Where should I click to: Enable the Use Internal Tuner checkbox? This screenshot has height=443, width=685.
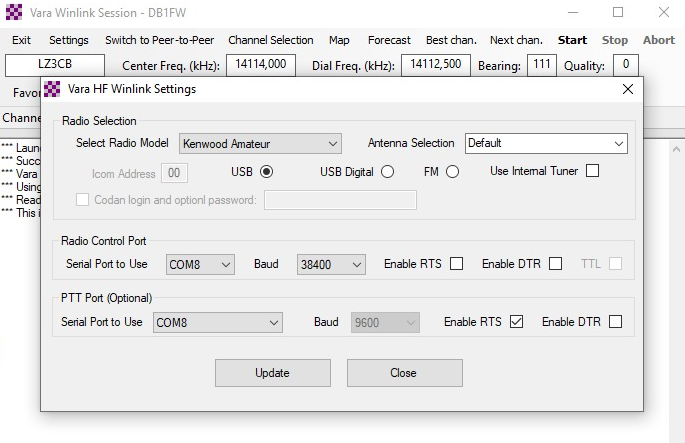[592, 171]
